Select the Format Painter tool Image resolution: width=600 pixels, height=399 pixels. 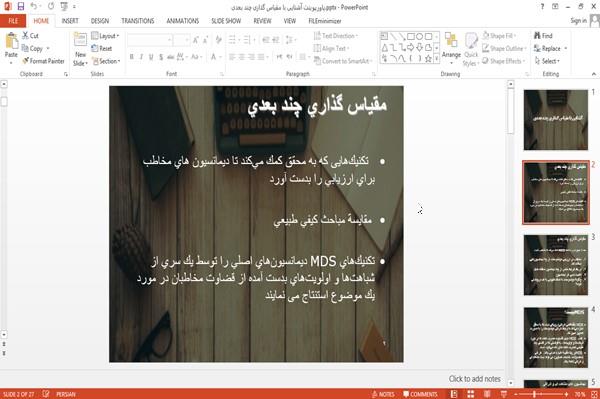[43, 61]
